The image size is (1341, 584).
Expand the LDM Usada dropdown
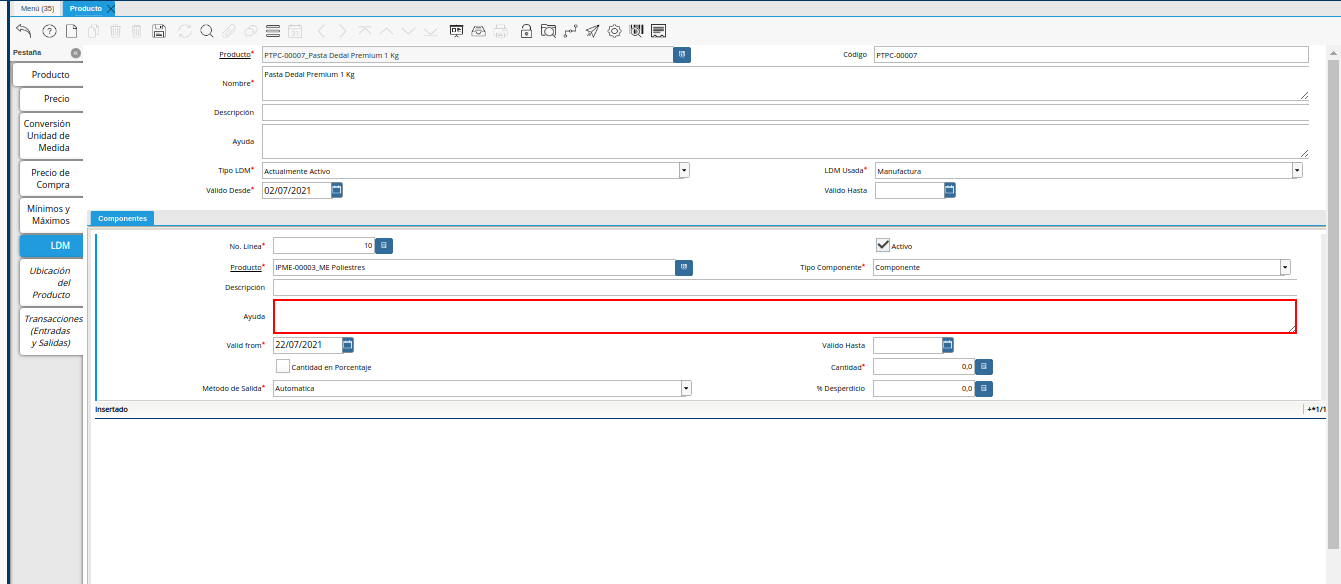pyautogui.click(x=1297, y=171)
